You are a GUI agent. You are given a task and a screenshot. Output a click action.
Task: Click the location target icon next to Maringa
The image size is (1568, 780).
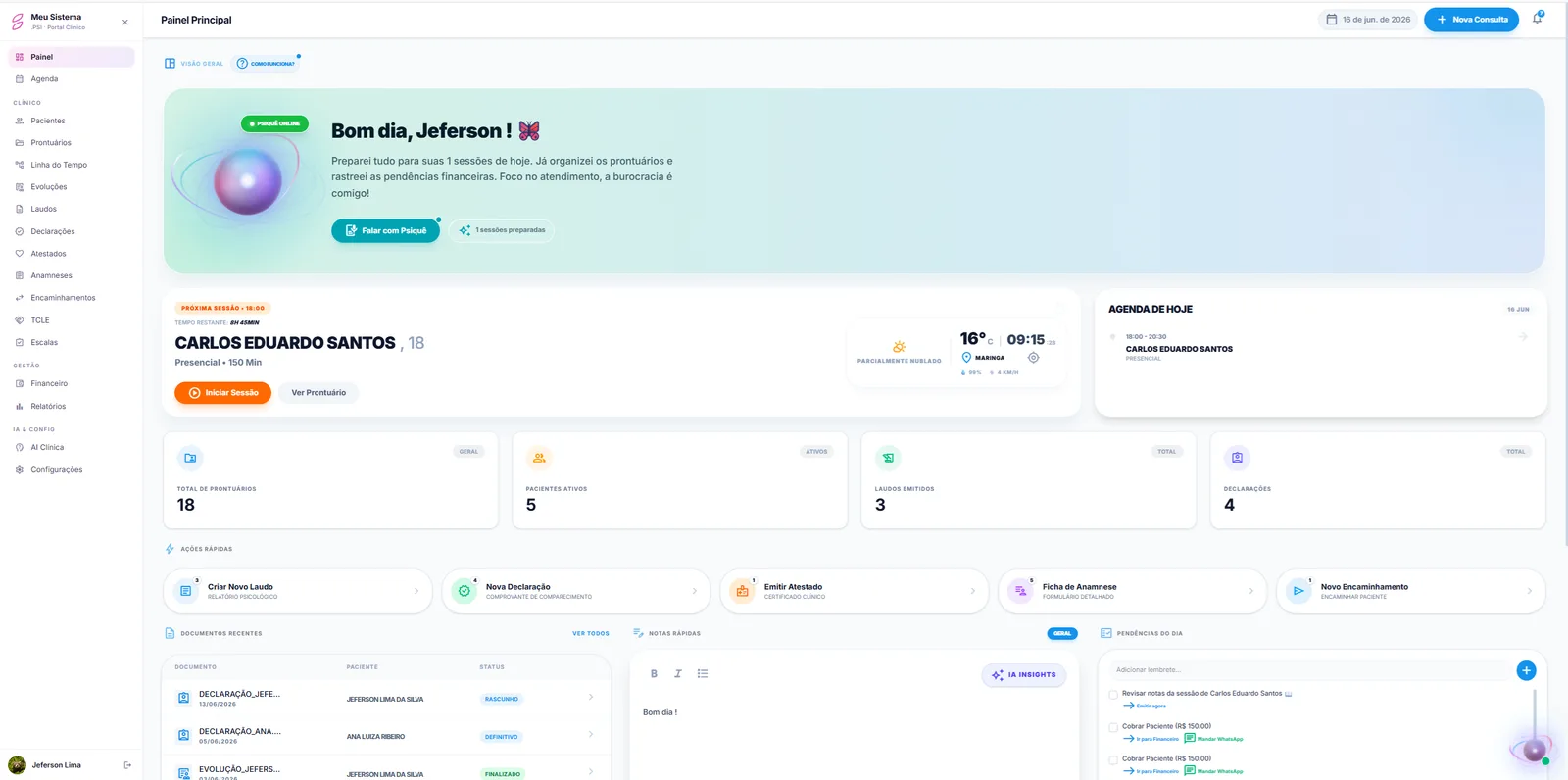[1033, 358]
